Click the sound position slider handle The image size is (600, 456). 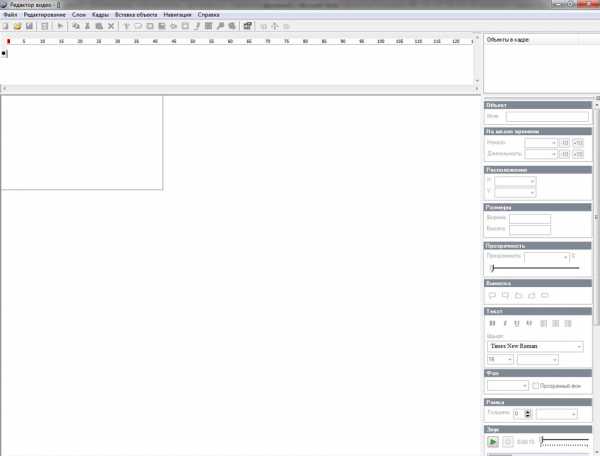click(542, 440)
